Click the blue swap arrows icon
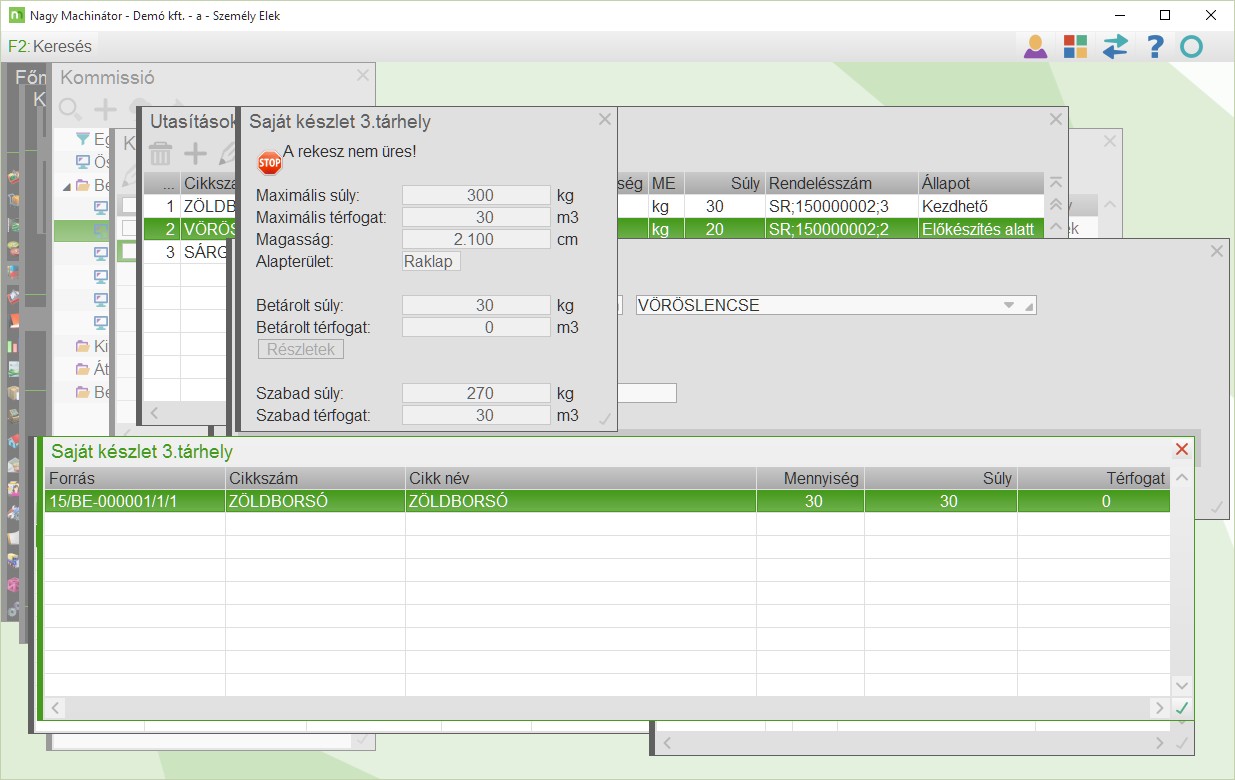1235x780 pixels. [1115, 46]
